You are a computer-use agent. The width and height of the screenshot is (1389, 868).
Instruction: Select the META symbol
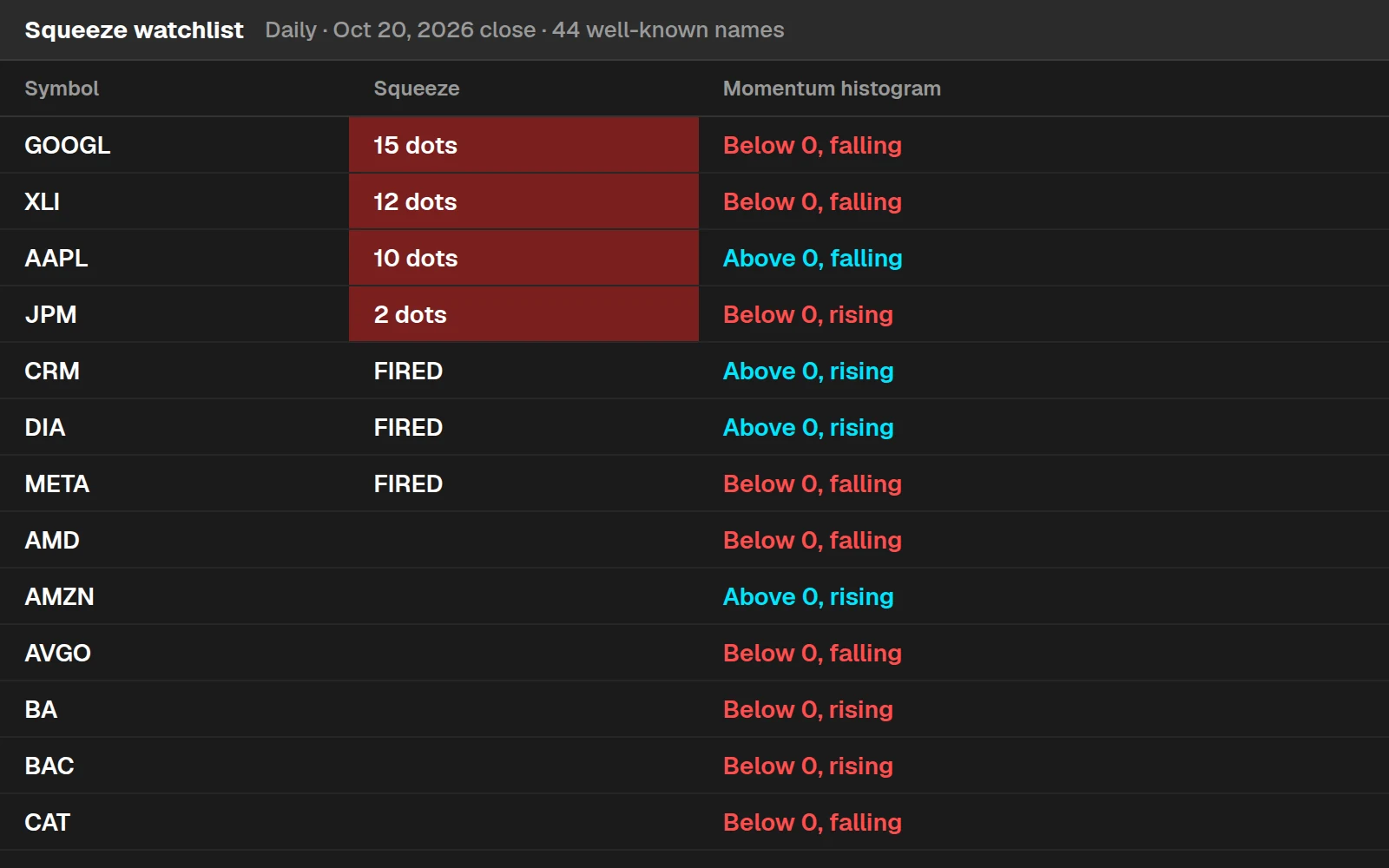click(x=57, y=483)
